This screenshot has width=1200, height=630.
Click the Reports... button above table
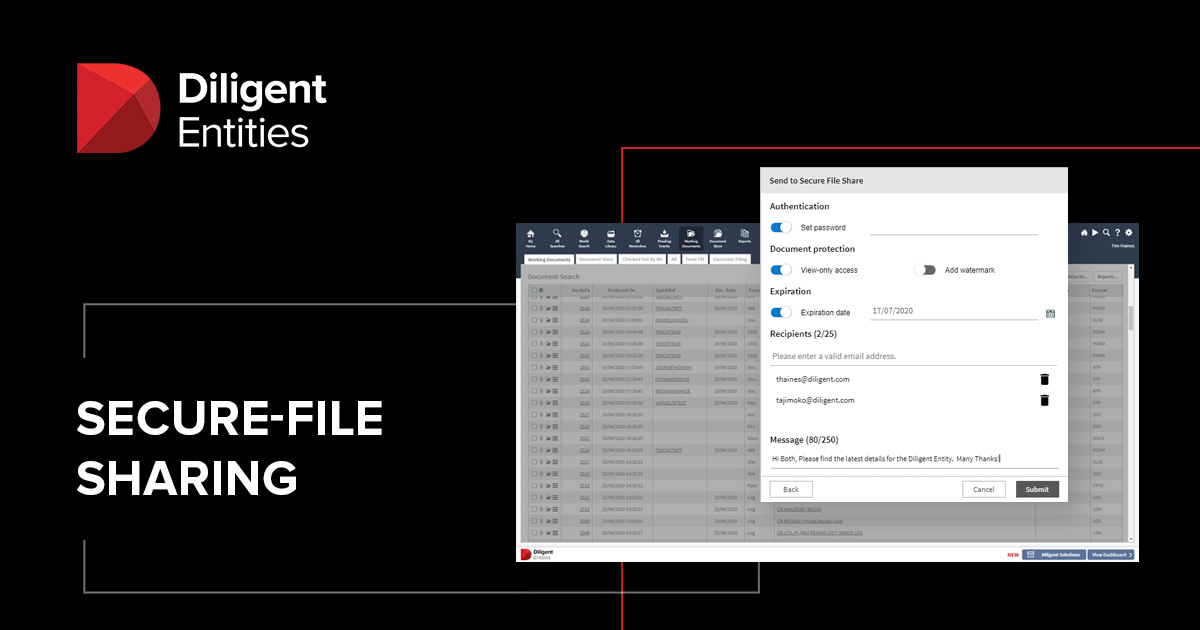pyautogui.click(x=1108, y=276)
